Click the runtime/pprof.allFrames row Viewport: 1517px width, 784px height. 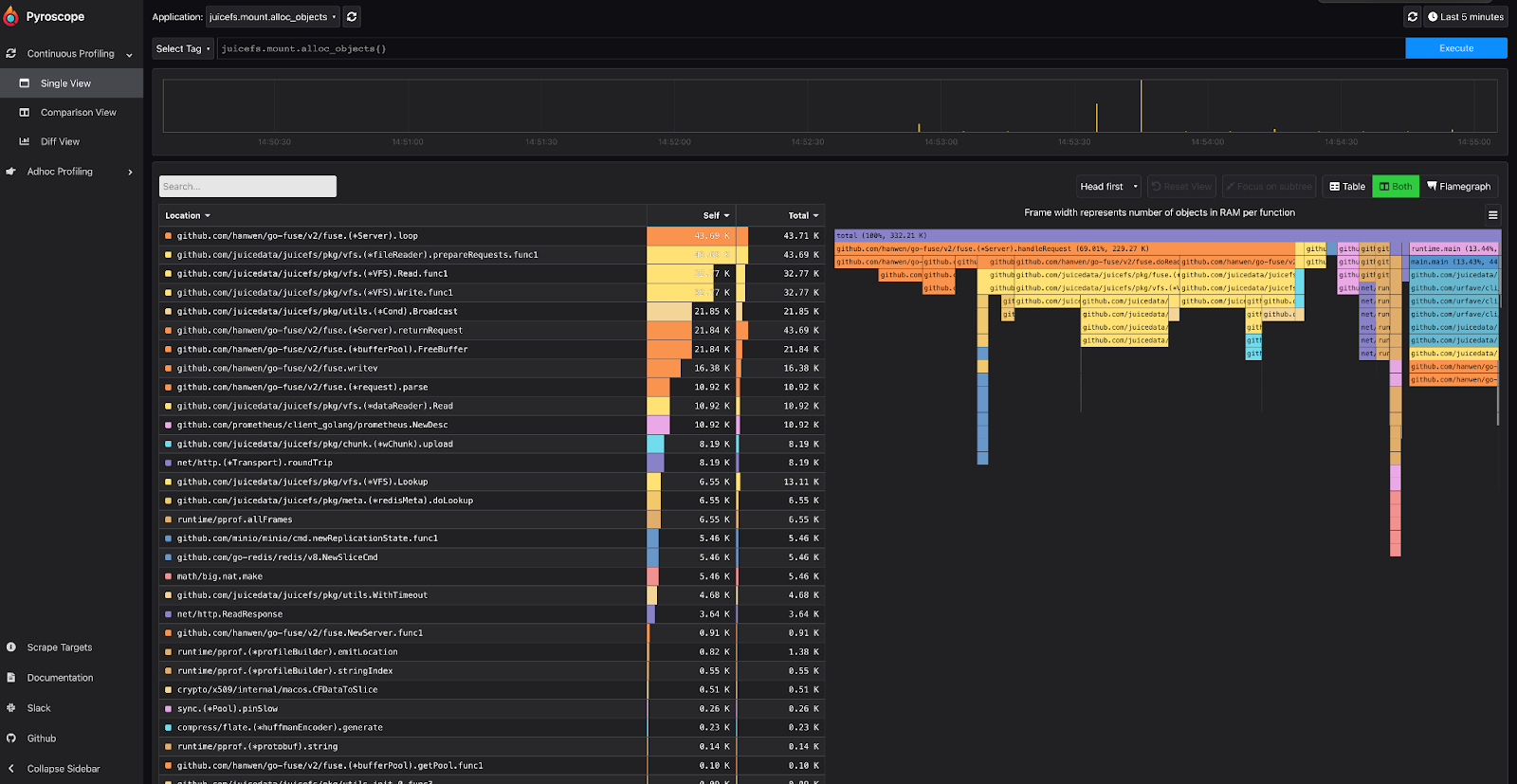pyautogui.click(x=492, y=520)
